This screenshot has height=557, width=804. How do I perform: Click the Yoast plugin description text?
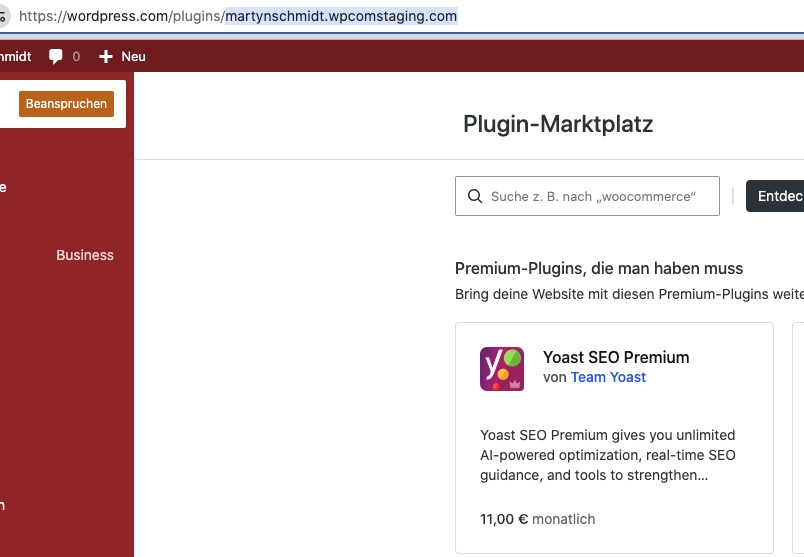[607, 455]
